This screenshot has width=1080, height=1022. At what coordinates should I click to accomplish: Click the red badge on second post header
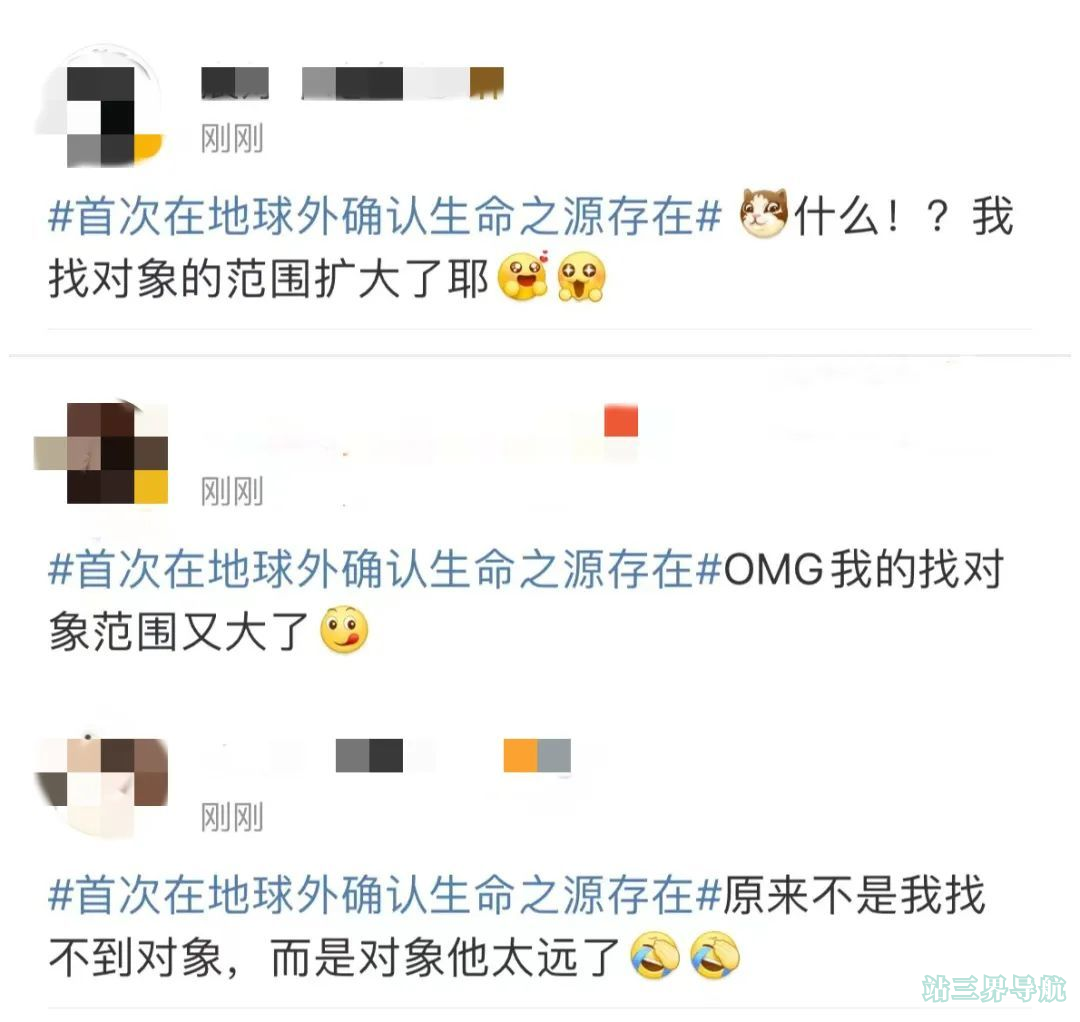pyautogui.click(x=621, y=421)
